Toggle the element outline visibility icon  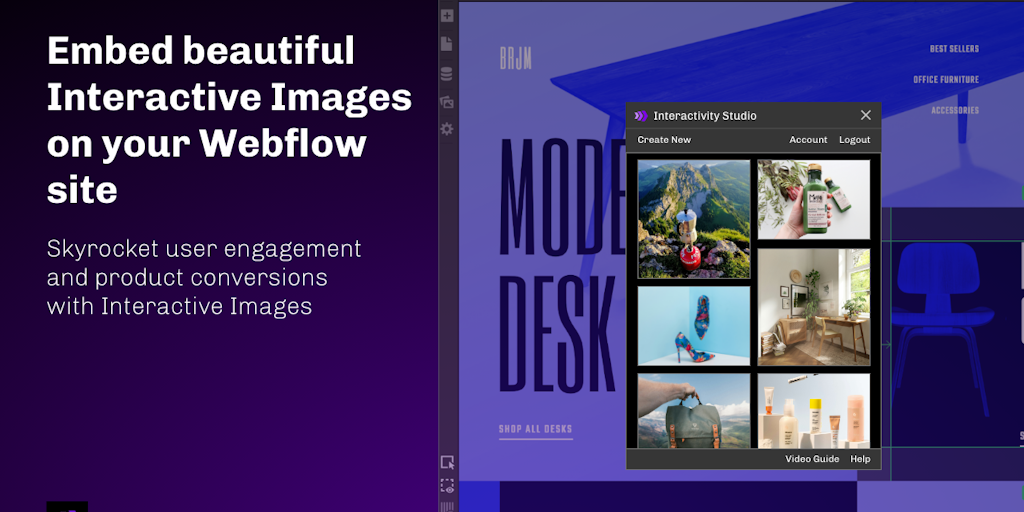click(447, 487)
